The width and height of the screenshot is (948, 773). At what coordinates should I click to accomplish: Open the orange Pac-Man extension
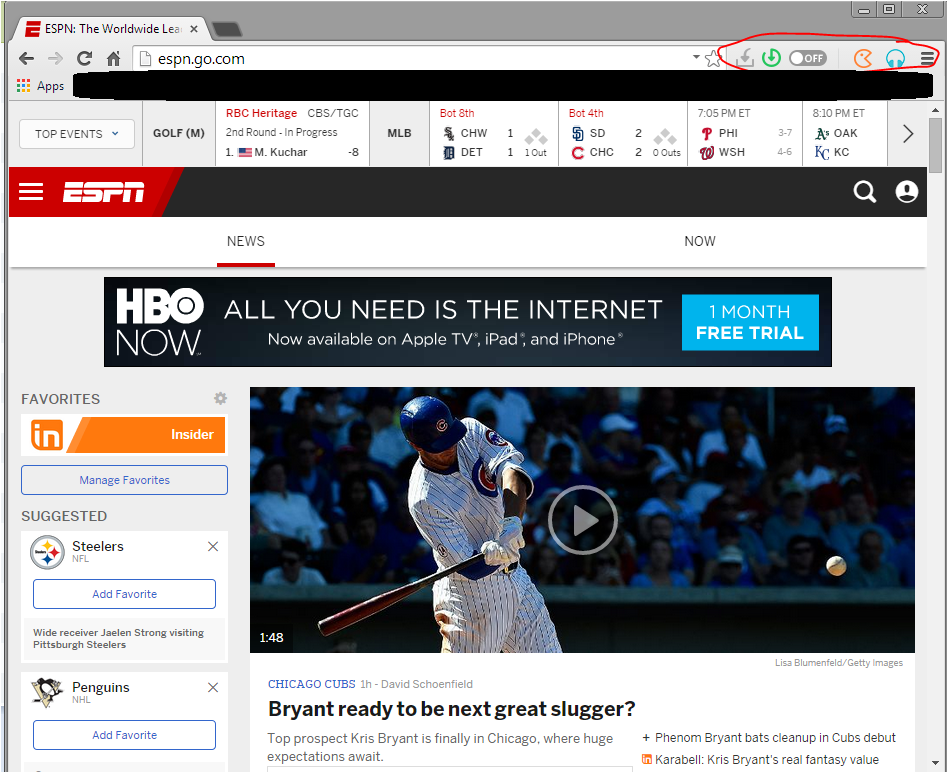click(862, 58)
